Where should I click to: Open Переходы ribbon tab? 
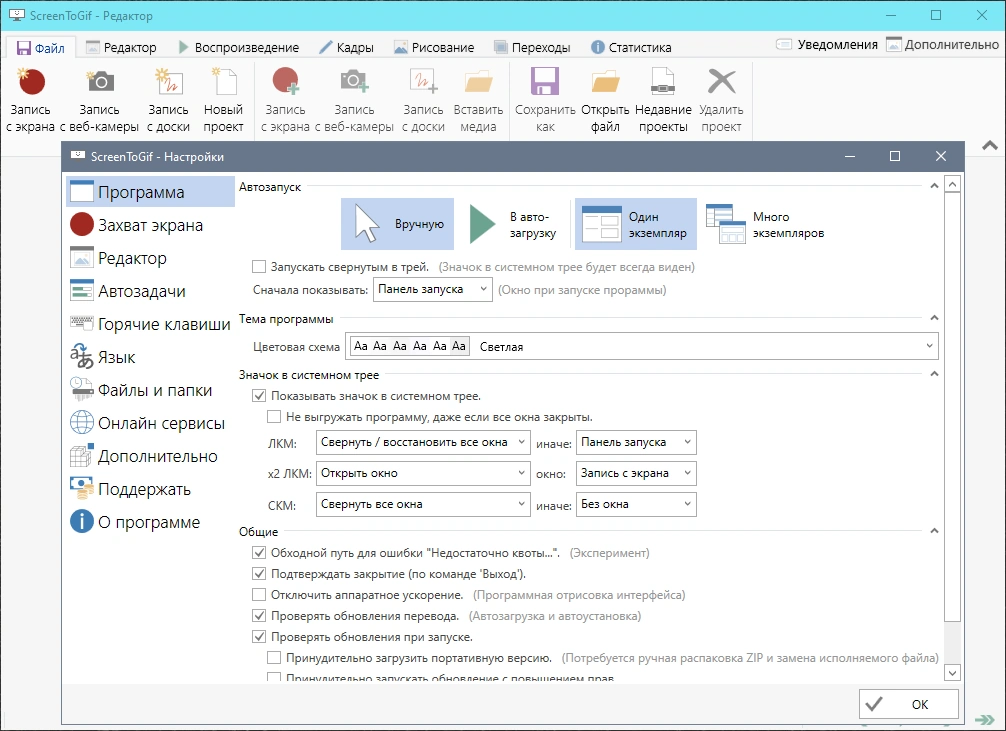[x=533, y=47]
